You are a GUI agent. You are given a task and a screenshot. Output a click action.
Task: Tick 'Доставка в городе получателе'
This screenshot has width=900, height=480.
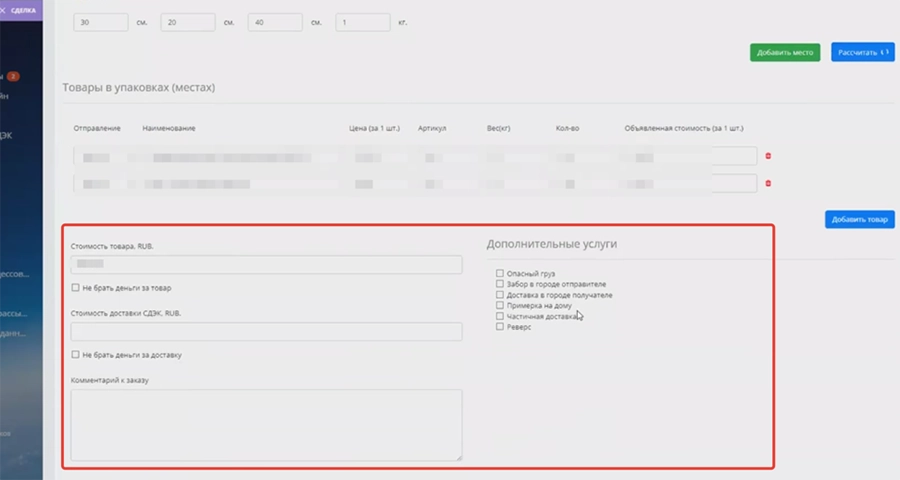(500, 295)
